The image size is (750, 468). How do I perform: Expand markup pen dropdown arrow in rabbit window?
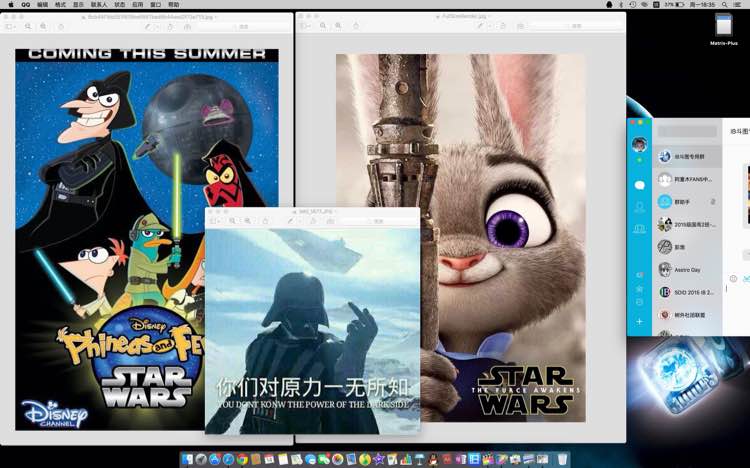(x=489, y=26)
